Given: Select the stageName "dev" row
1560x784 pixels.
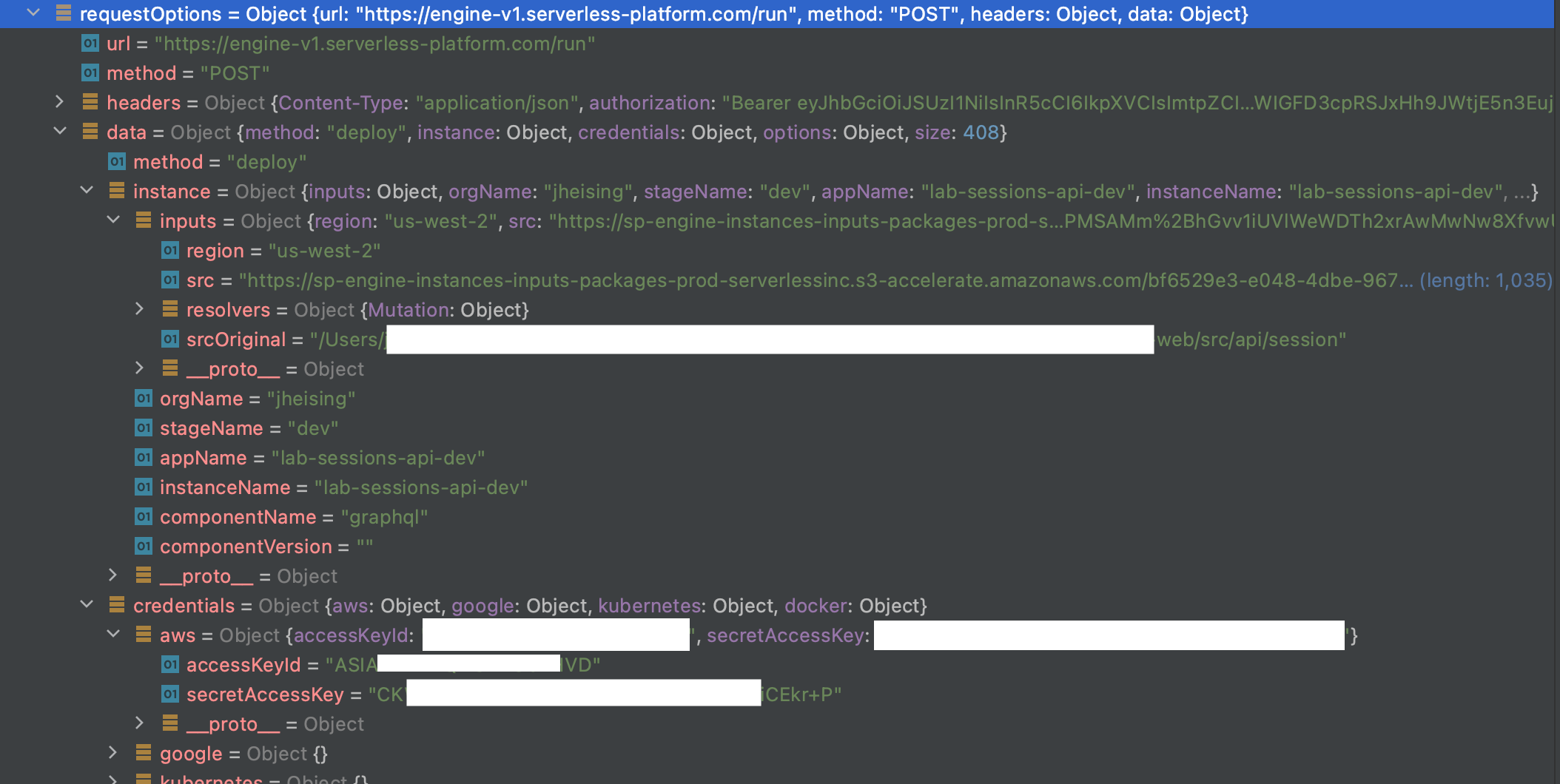Looking at the screenshot, I should point(249,428).
